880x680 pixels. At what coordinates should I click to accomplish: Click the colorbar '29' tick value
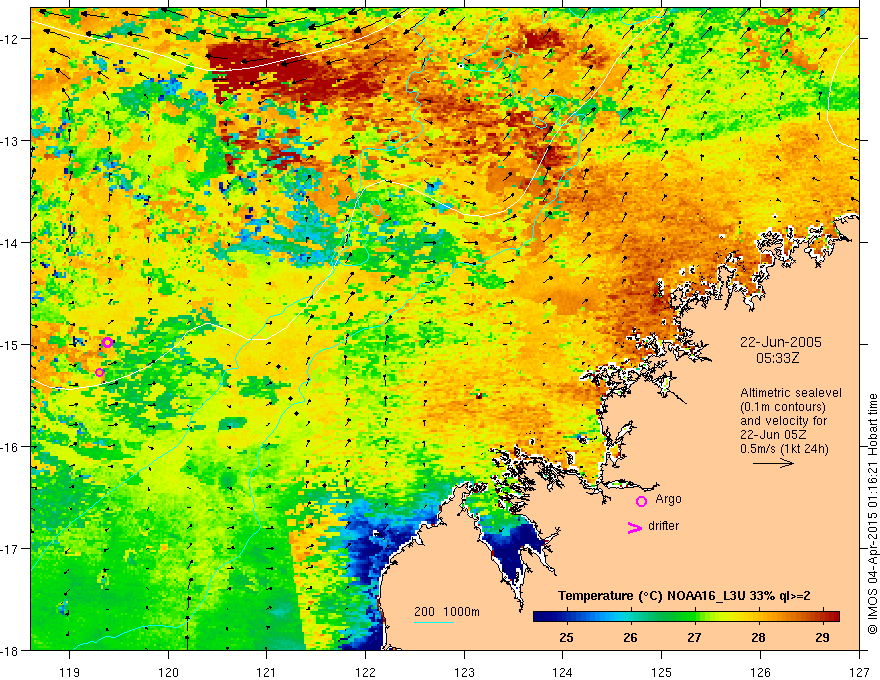click(x=822, y=637)
